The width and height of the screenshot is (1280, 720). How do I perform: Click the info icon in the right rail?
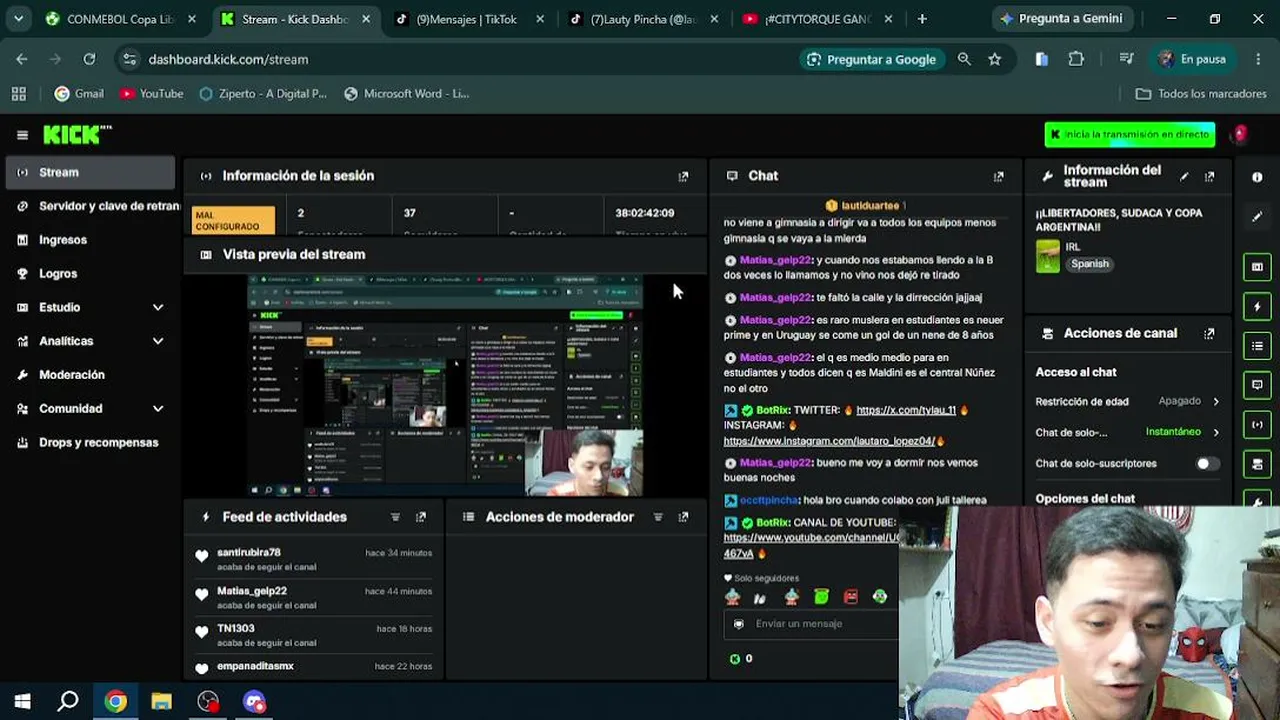tap(1257, 177)
